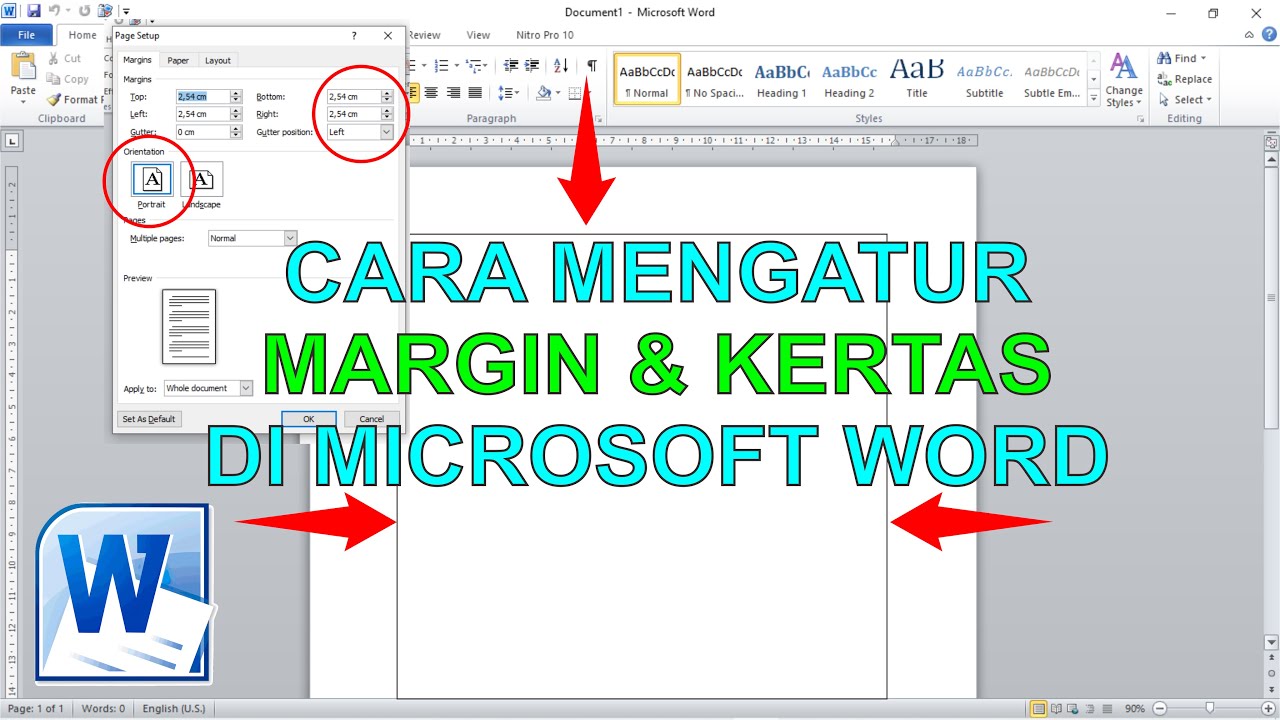Toggle the ruler view button above scrollbar

tap(1272, 143)
